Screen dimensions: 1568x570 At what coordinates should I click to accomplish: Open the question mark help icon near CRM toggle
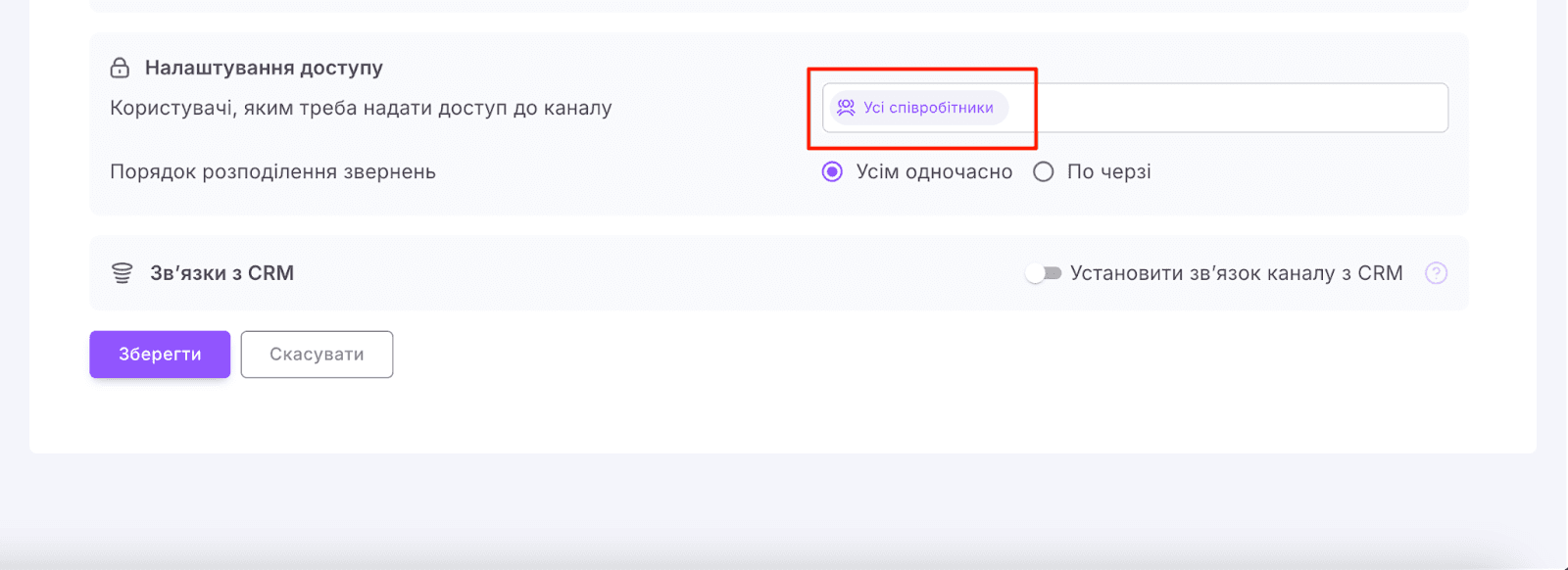tap(1436, 272)
